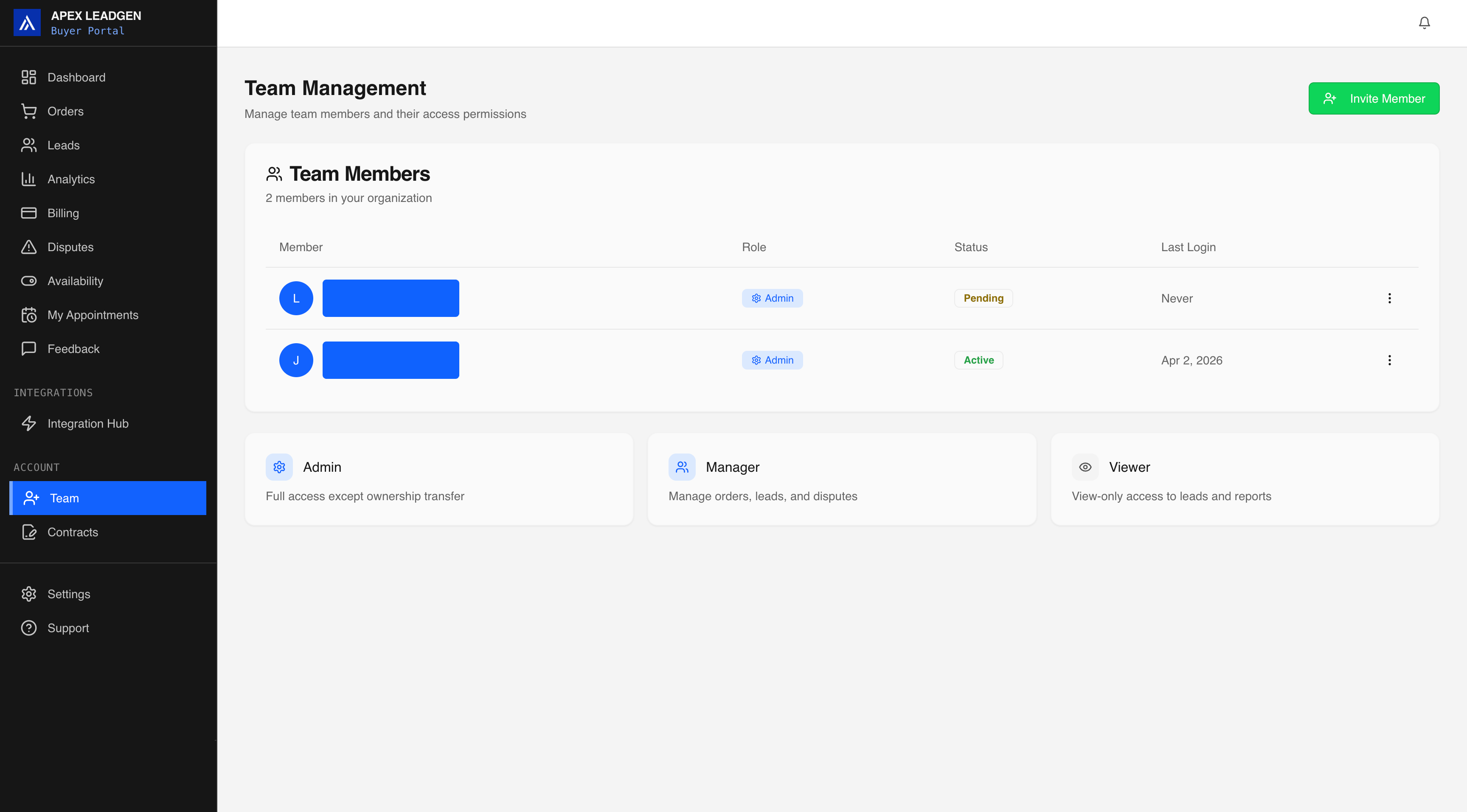Screen dimensions: 1467x812
Task: Click the Admin role card gear icon
Action: (x=279, y=467)
